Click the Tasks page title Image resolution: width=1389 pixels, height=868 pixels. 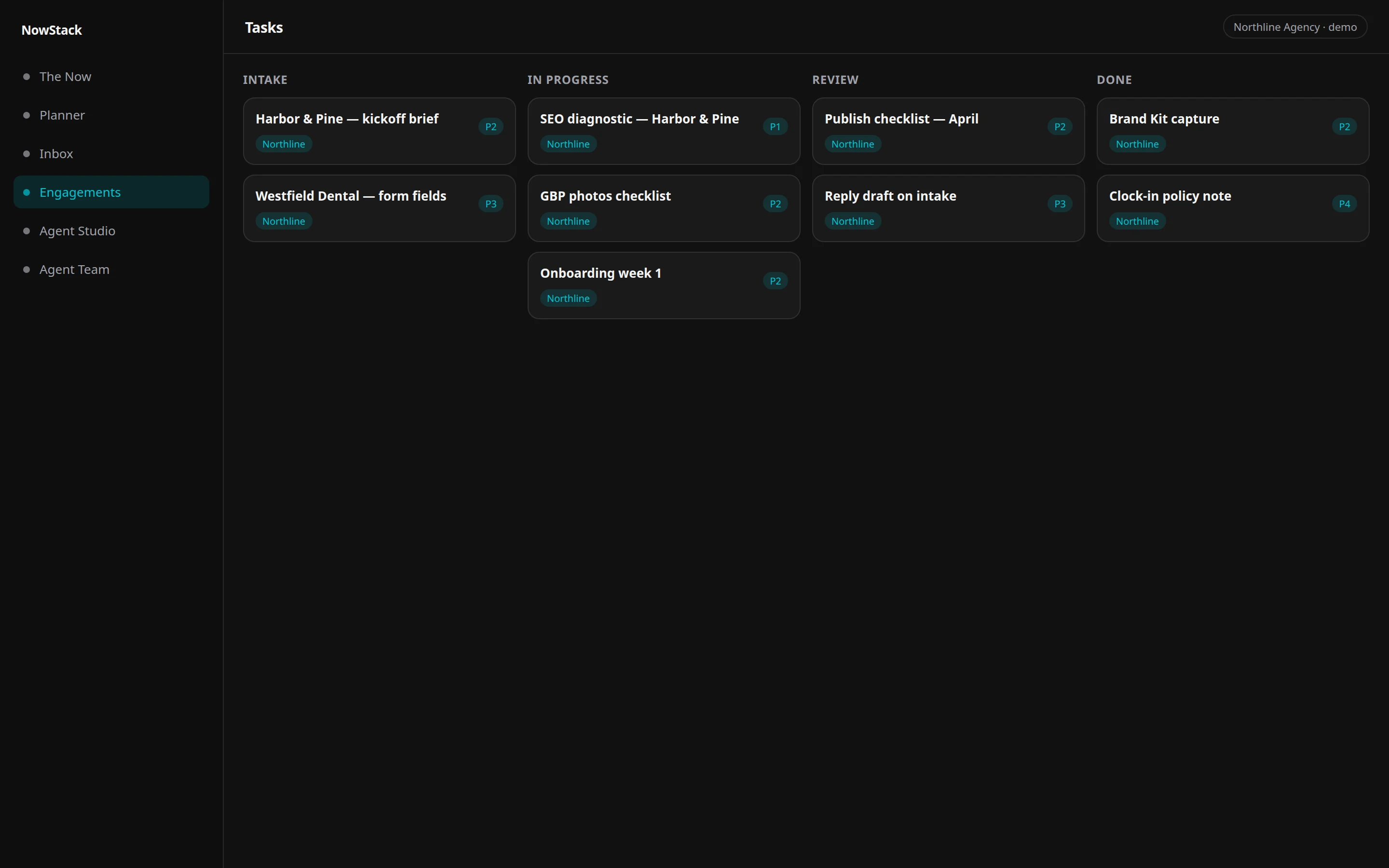pyautogui.click(x=264, y=27)
